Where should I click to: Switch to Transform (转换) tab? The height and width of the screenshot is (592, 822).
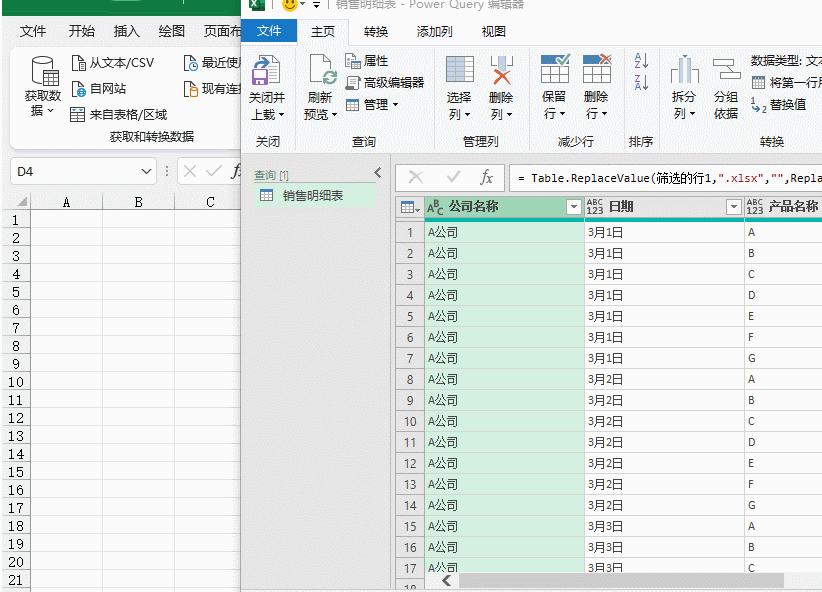coord(376,32)
